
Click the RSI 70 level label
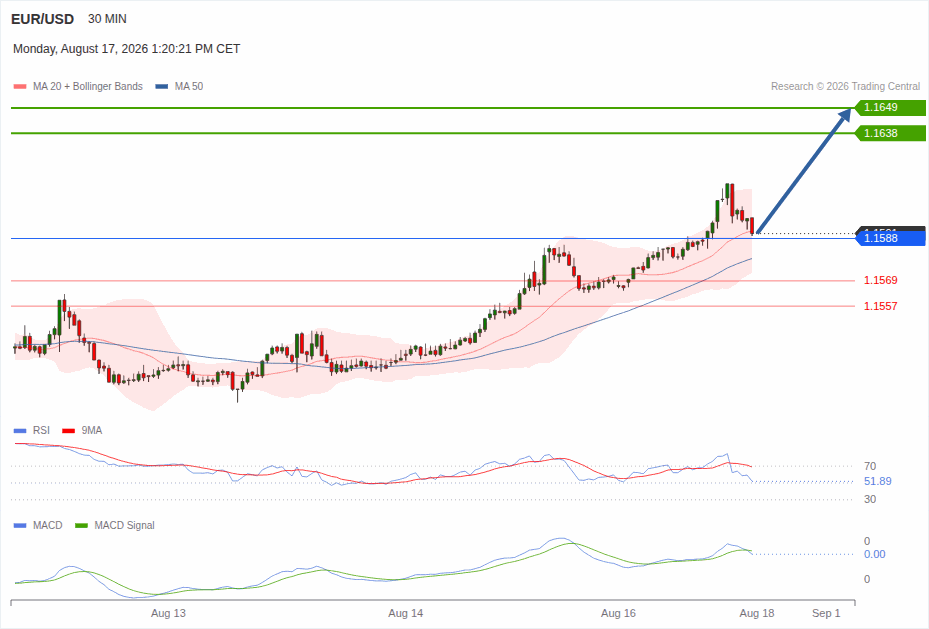[870, 466]
